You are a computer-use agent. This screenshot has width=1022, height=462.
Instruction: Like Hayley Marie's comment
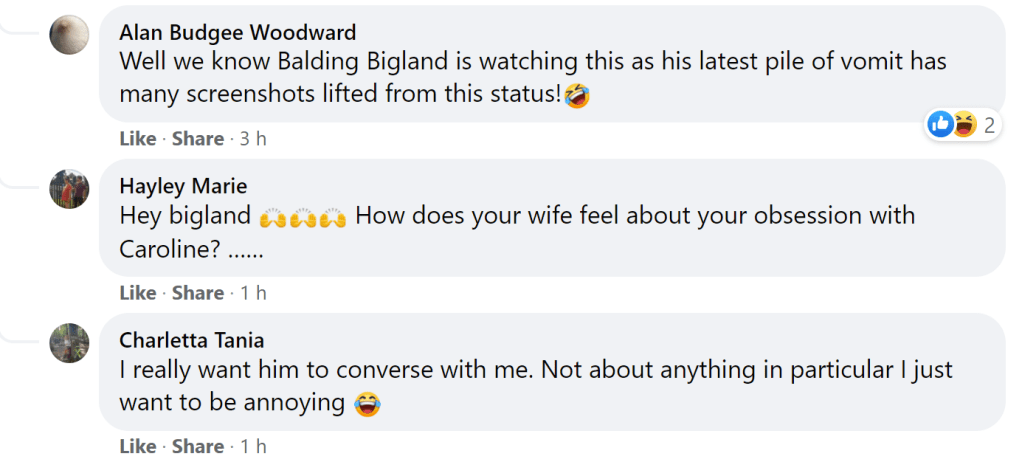[138, 293]
